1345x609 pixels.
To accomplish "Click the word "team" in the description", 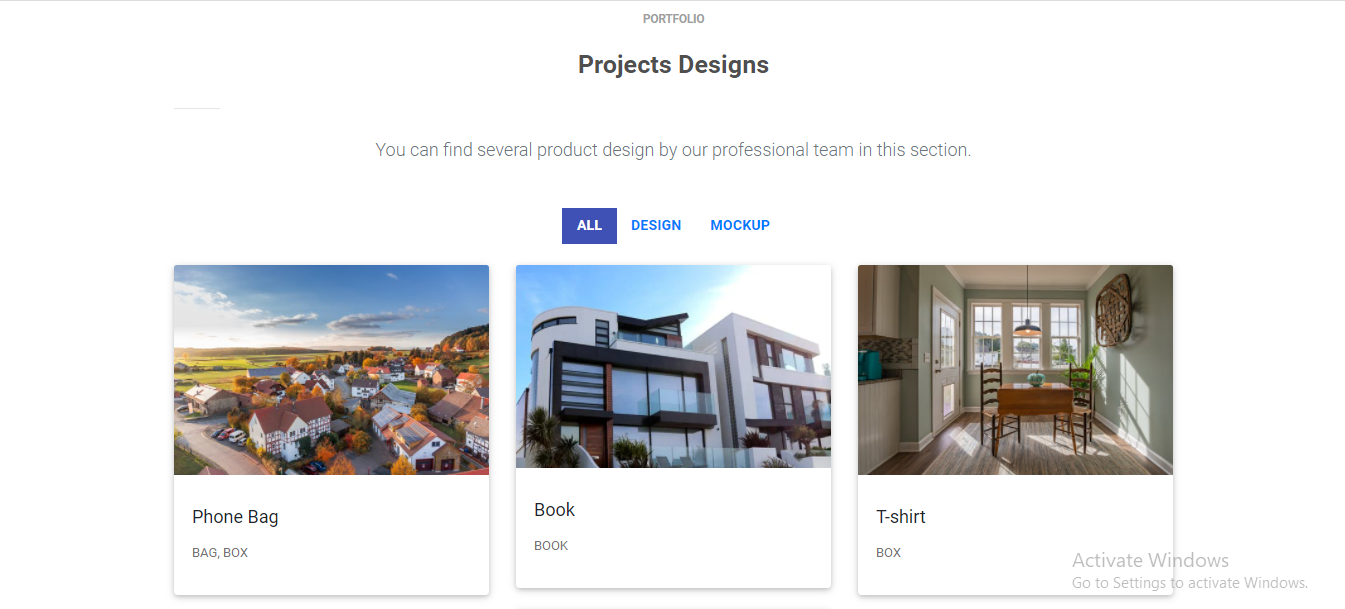I will pos(833,150).
